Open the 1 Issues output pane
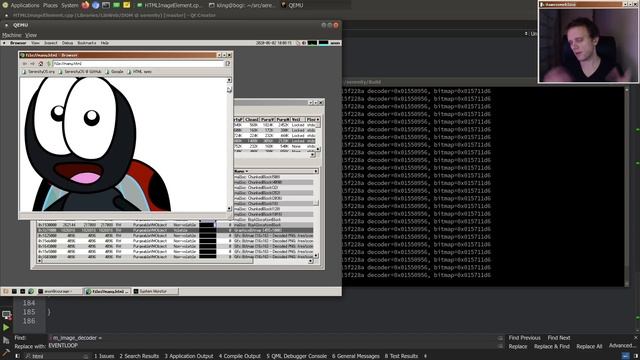The height and width of the screenshot is (360, 640). click(104, 356)
